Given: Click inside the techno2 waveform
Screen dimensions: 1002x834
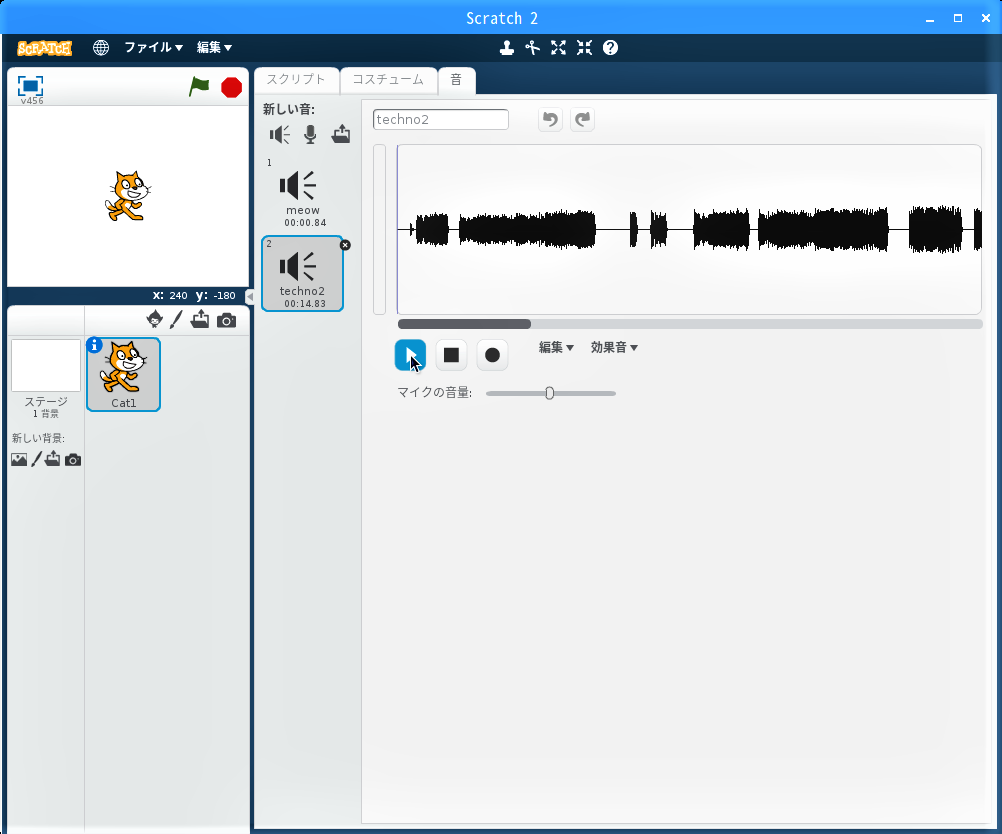Looking at the screenshot, I should 689,229.
